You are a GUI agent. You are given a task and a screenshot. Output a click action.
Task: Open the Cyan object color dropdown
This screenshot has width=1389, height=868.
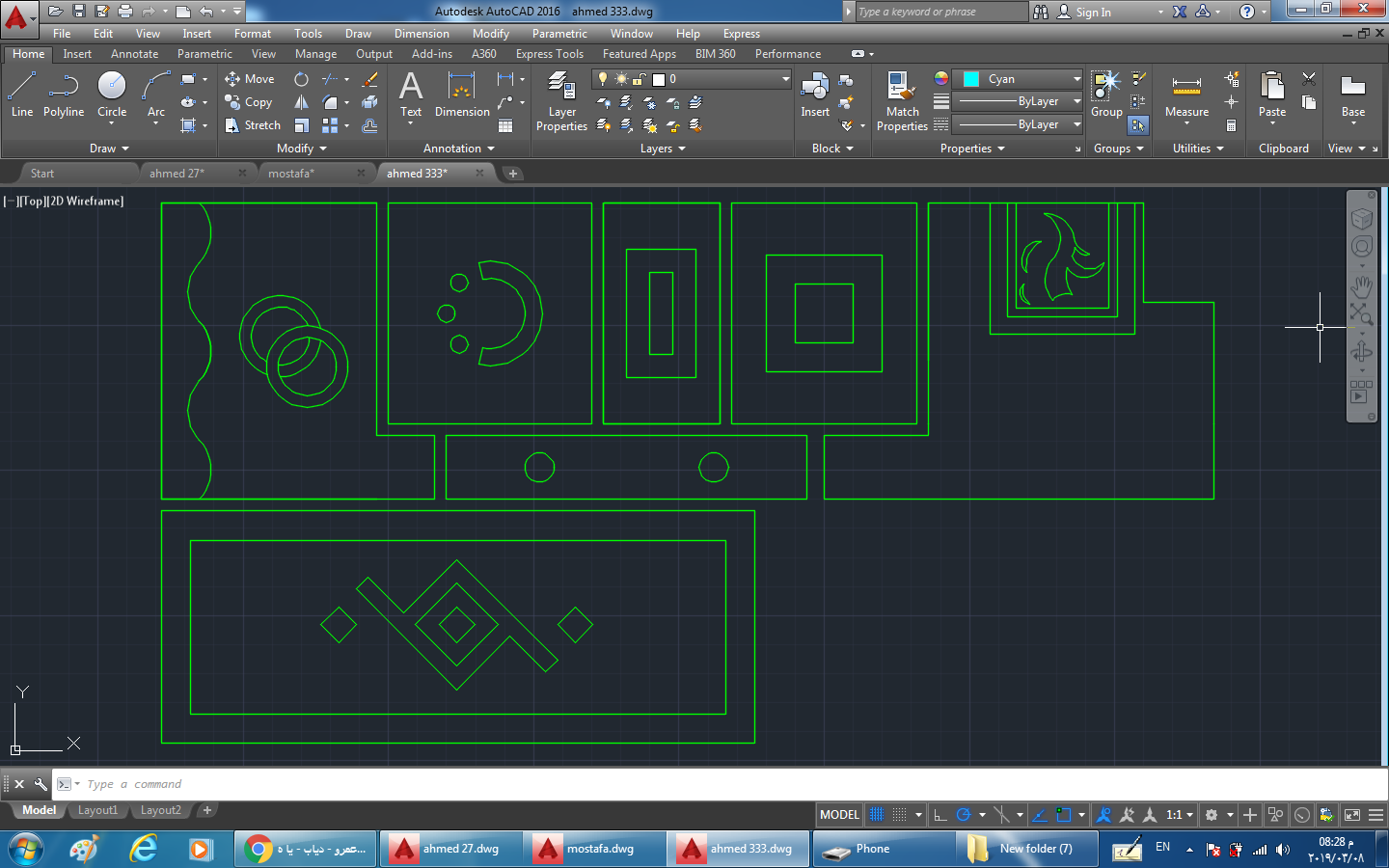pyautogui.click(x=1018, y=79)
